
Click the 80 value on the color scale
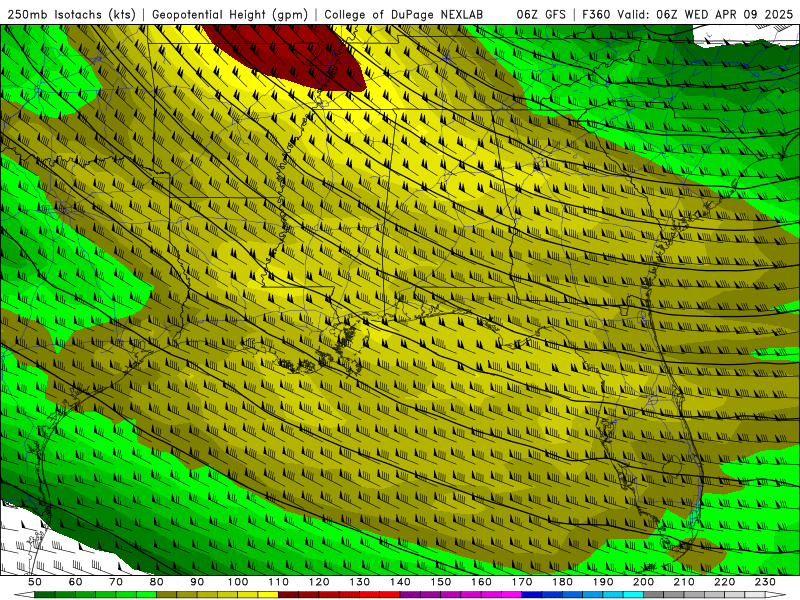point(157,582)
